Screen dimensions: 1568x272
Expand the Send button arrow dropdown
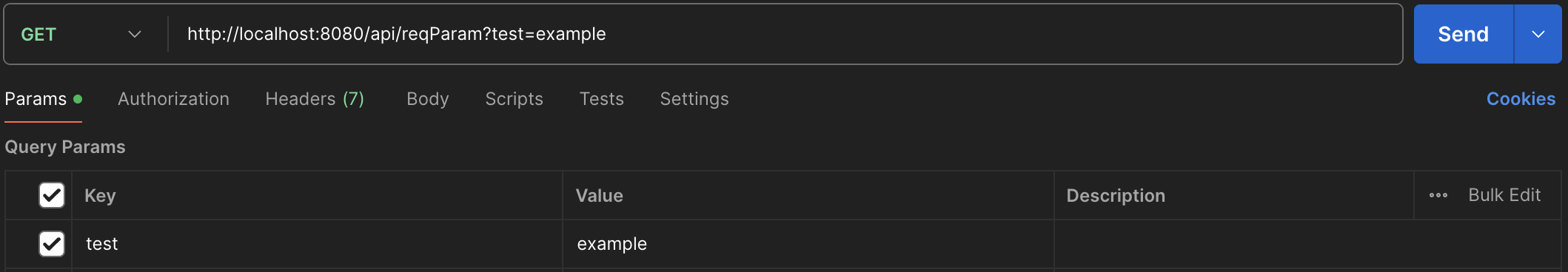click(1538, 34)
